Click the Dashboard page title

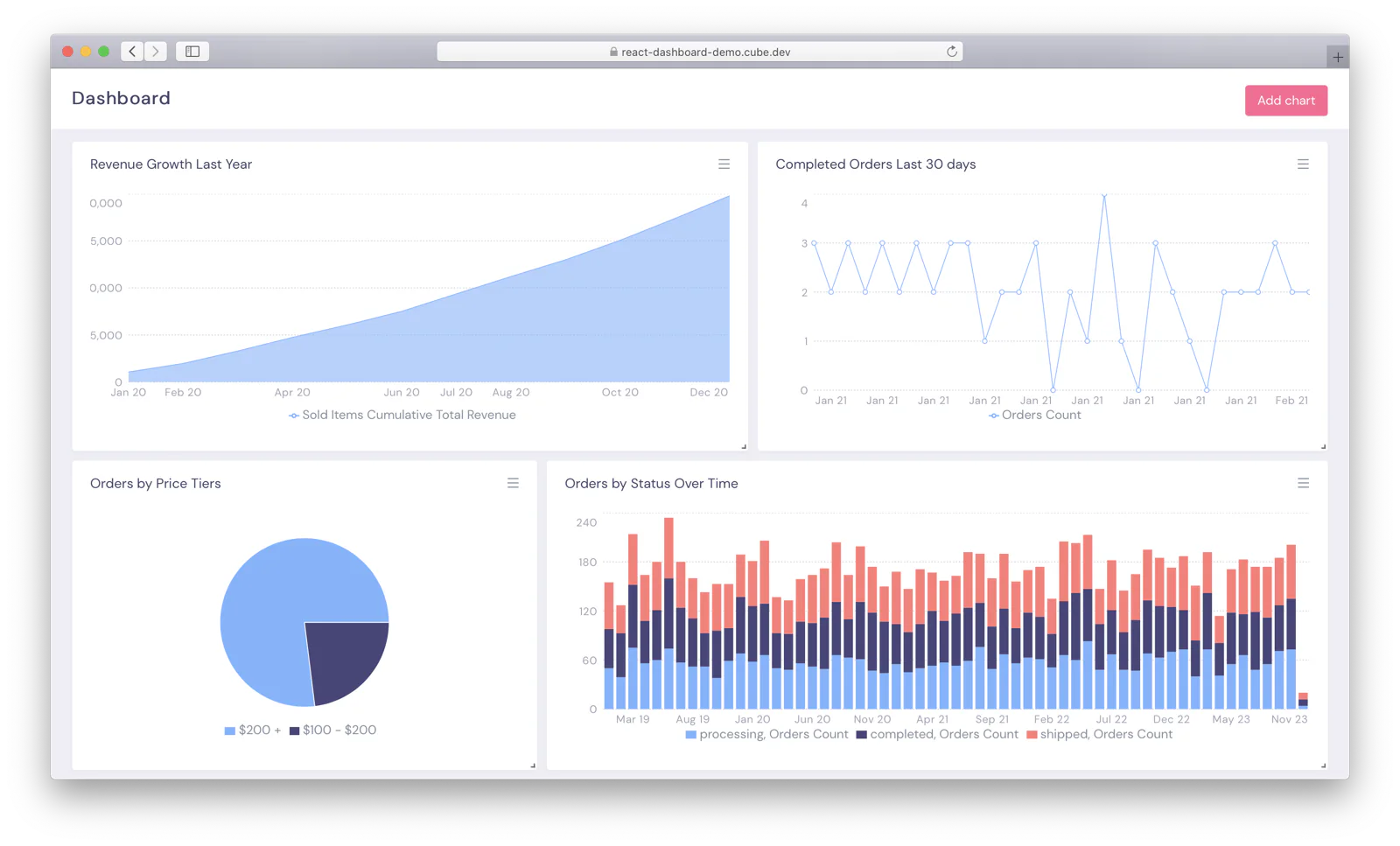click(121, 98)
